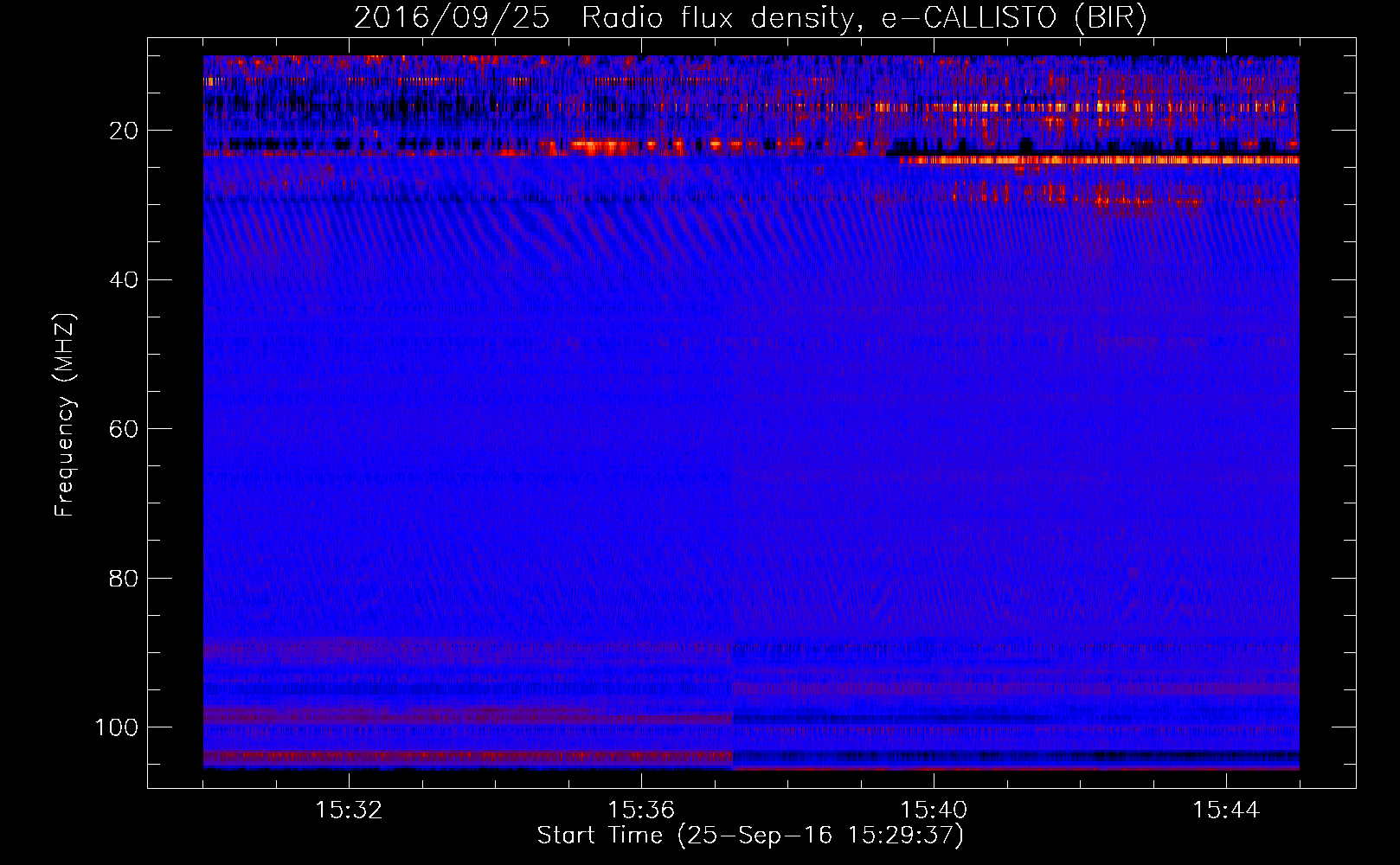The image size is (1400, 865).
Task: Click the 100 MHz frequency tick label
Action: pyautogui.click(x=117, y=727)
